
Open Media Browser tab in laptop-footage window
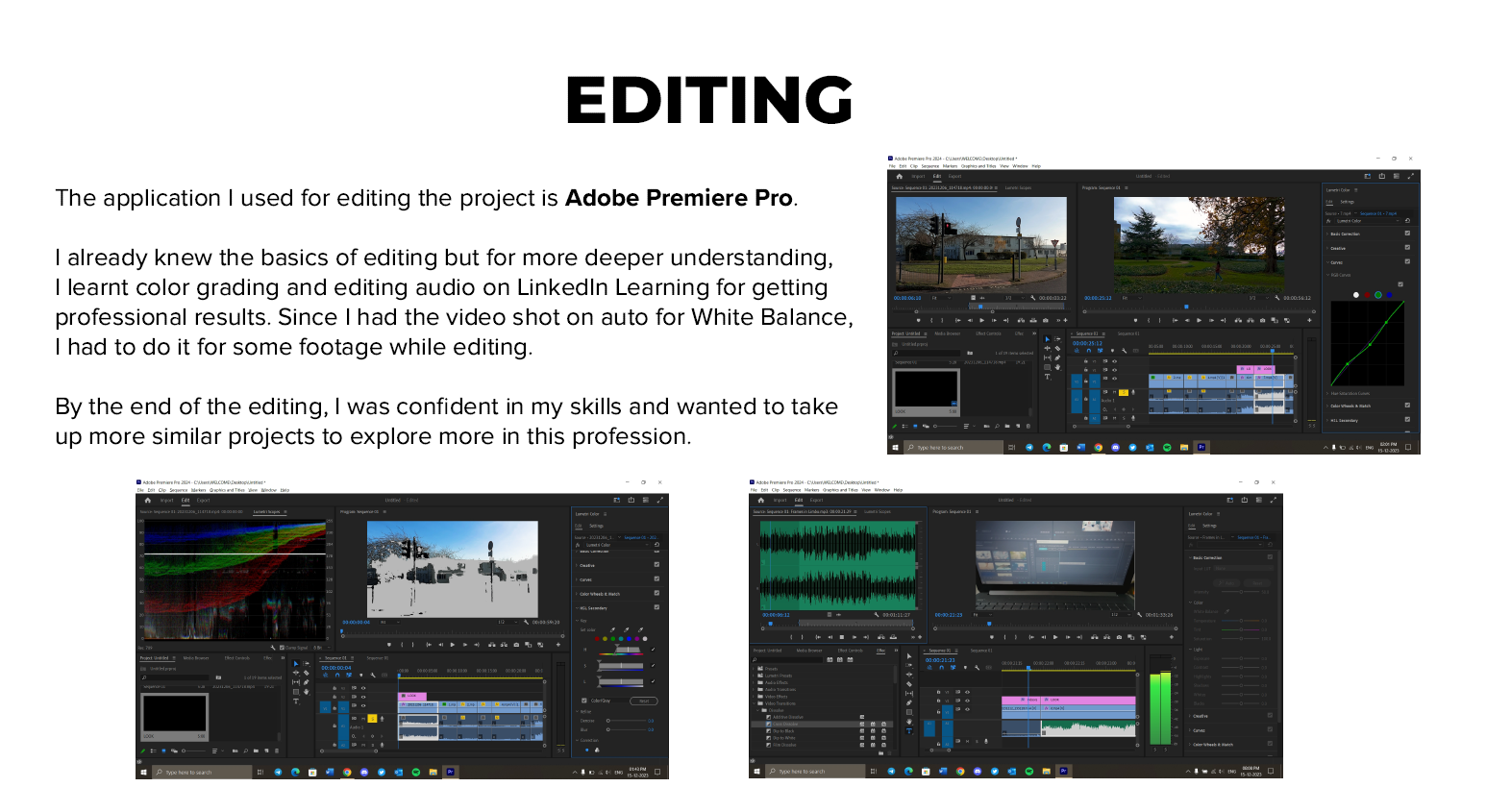tap(809, 651)
